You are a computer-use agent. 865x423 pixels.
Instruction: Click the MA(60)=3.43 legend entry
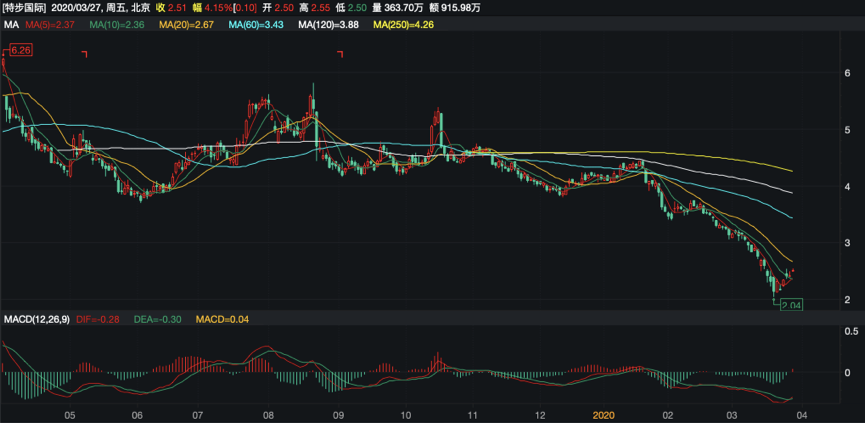pos(257,25)
